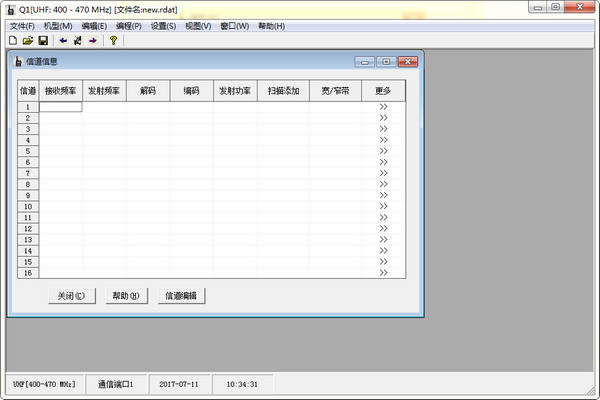Expand more options for channel 10
Screen dimensions: 600x400
tap(383, 207)
